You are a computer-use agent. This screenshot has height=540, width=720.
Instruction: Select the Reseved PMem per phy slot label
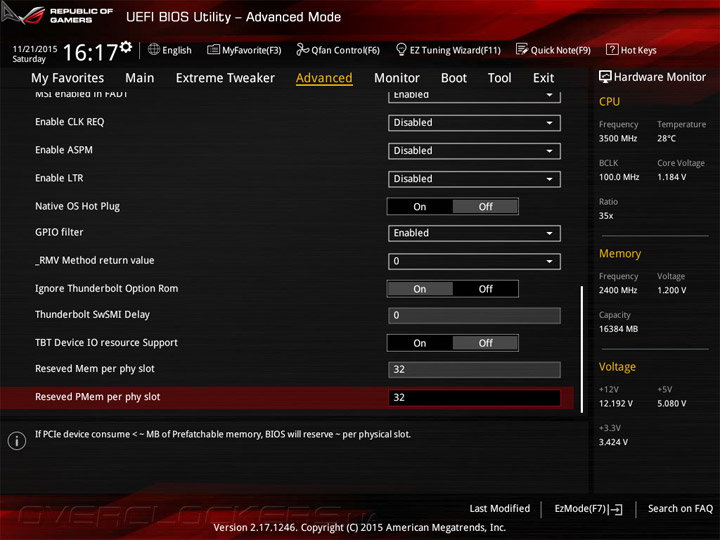(x=98, y=397)
